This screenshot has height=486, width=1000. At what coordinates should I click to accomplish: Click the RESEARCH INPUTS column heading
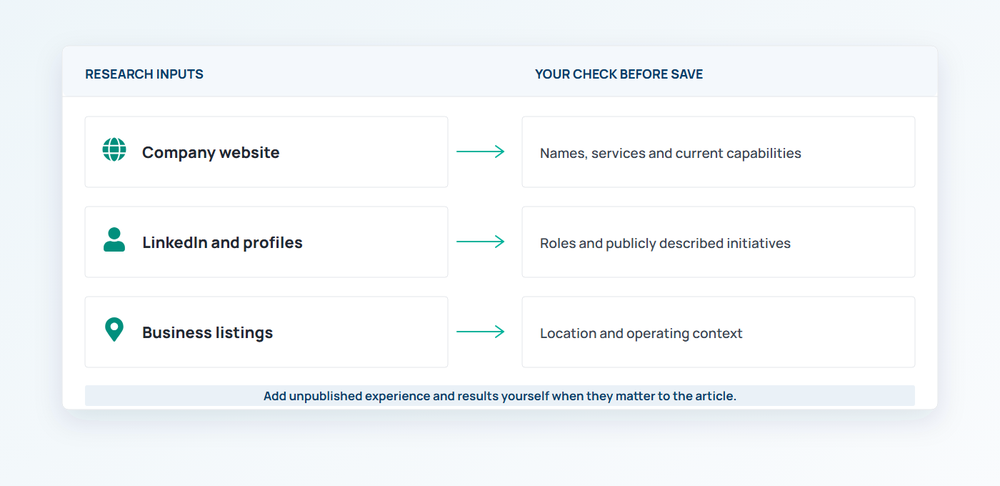[144, 74]
